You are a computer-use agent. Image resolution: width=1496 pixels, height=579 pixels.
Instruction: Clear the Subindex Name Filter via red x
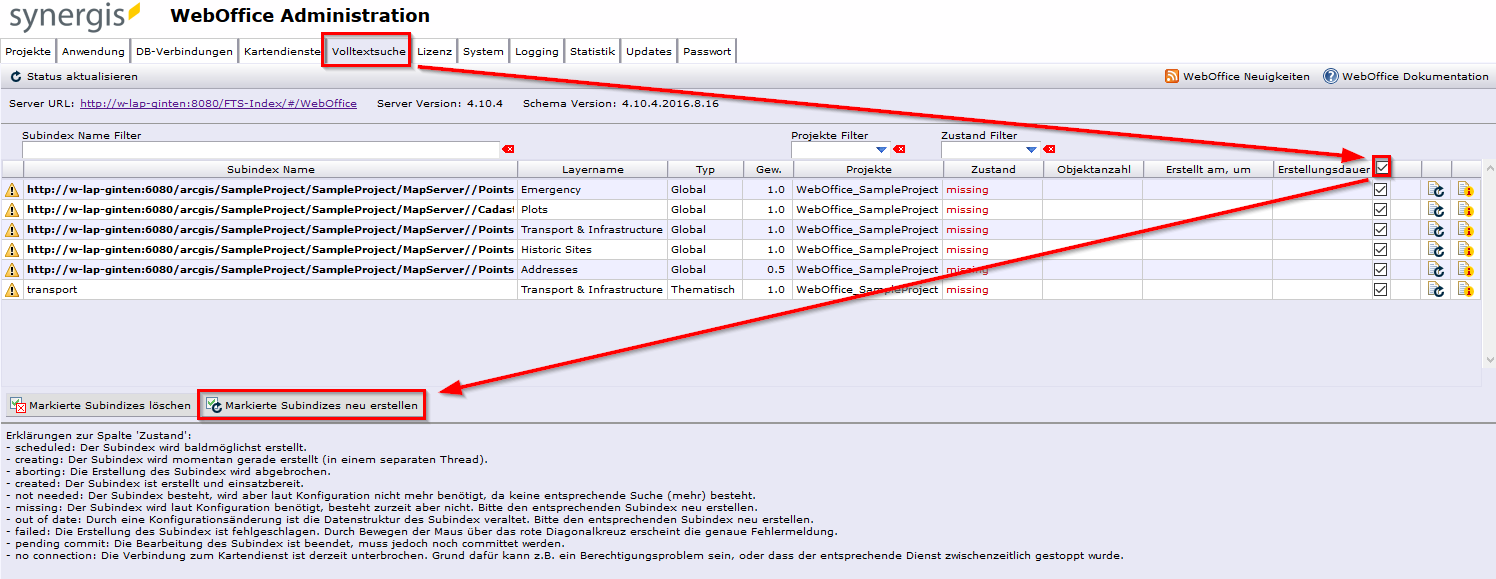[508, 148]
